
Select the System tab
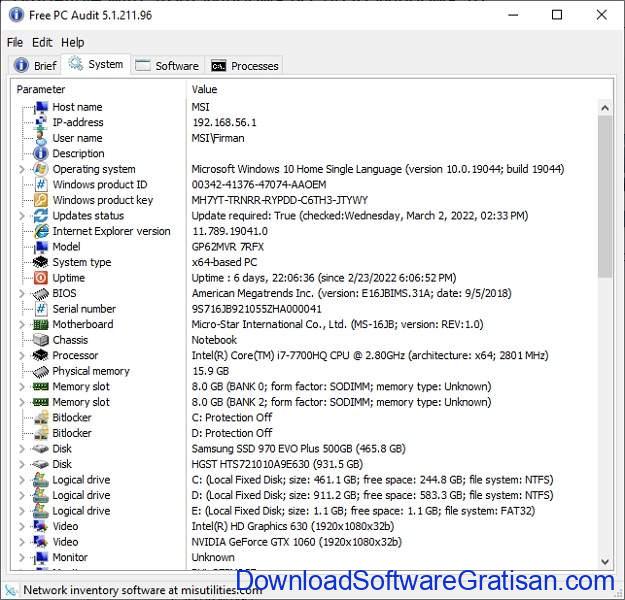point(96,64)
